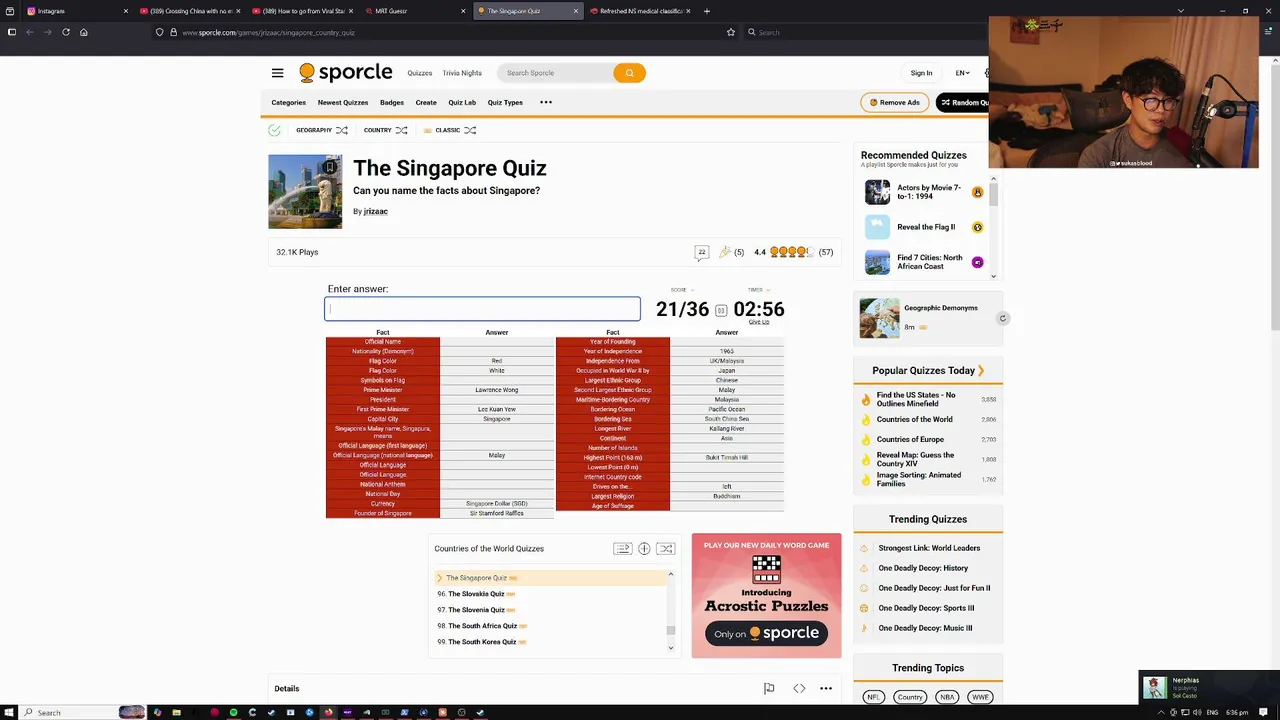Click the Remove Ads button
Screen dimensions: 1280x720
(x=894, y=102)
